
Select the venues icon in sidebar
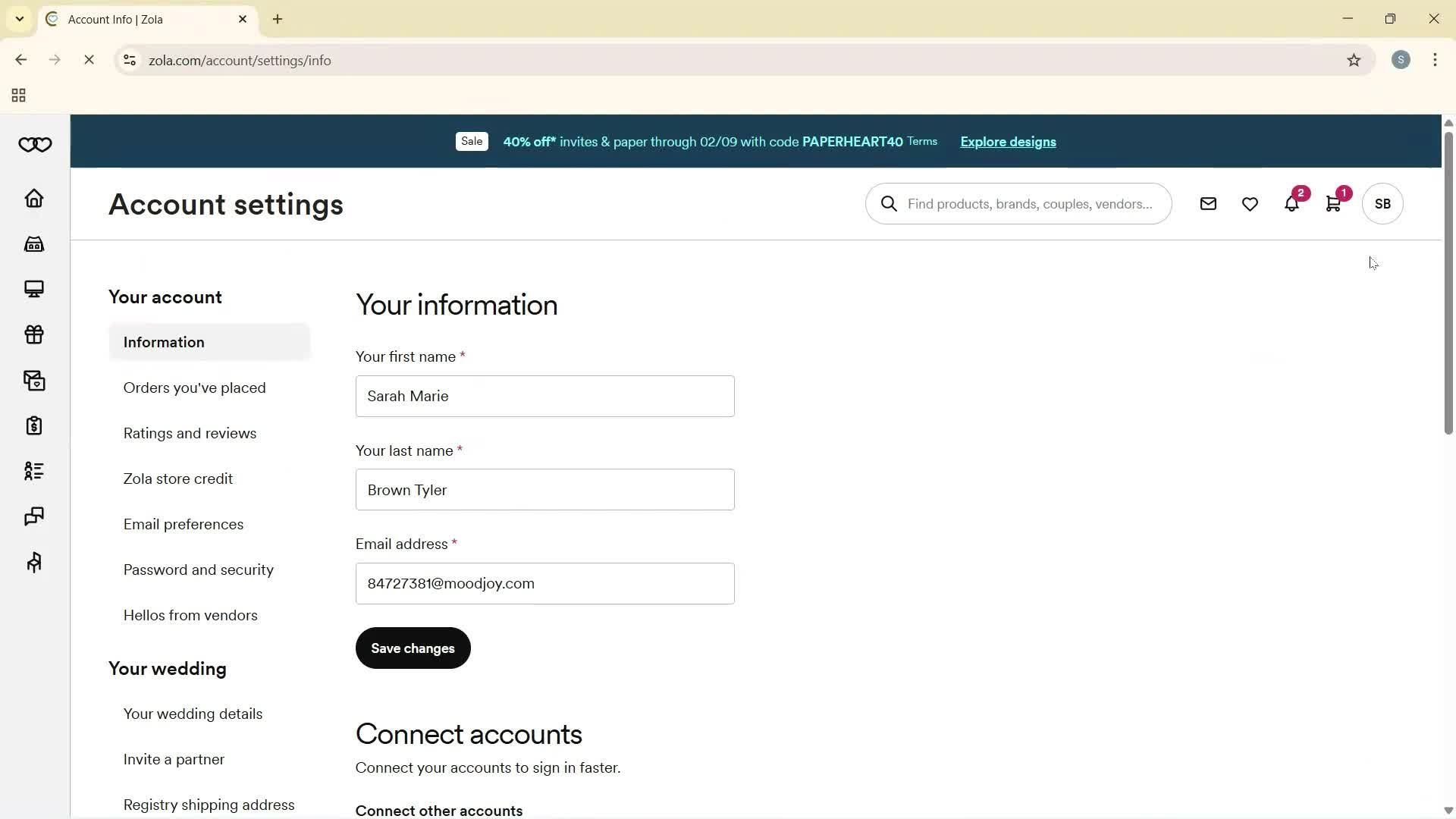[34, 243]
